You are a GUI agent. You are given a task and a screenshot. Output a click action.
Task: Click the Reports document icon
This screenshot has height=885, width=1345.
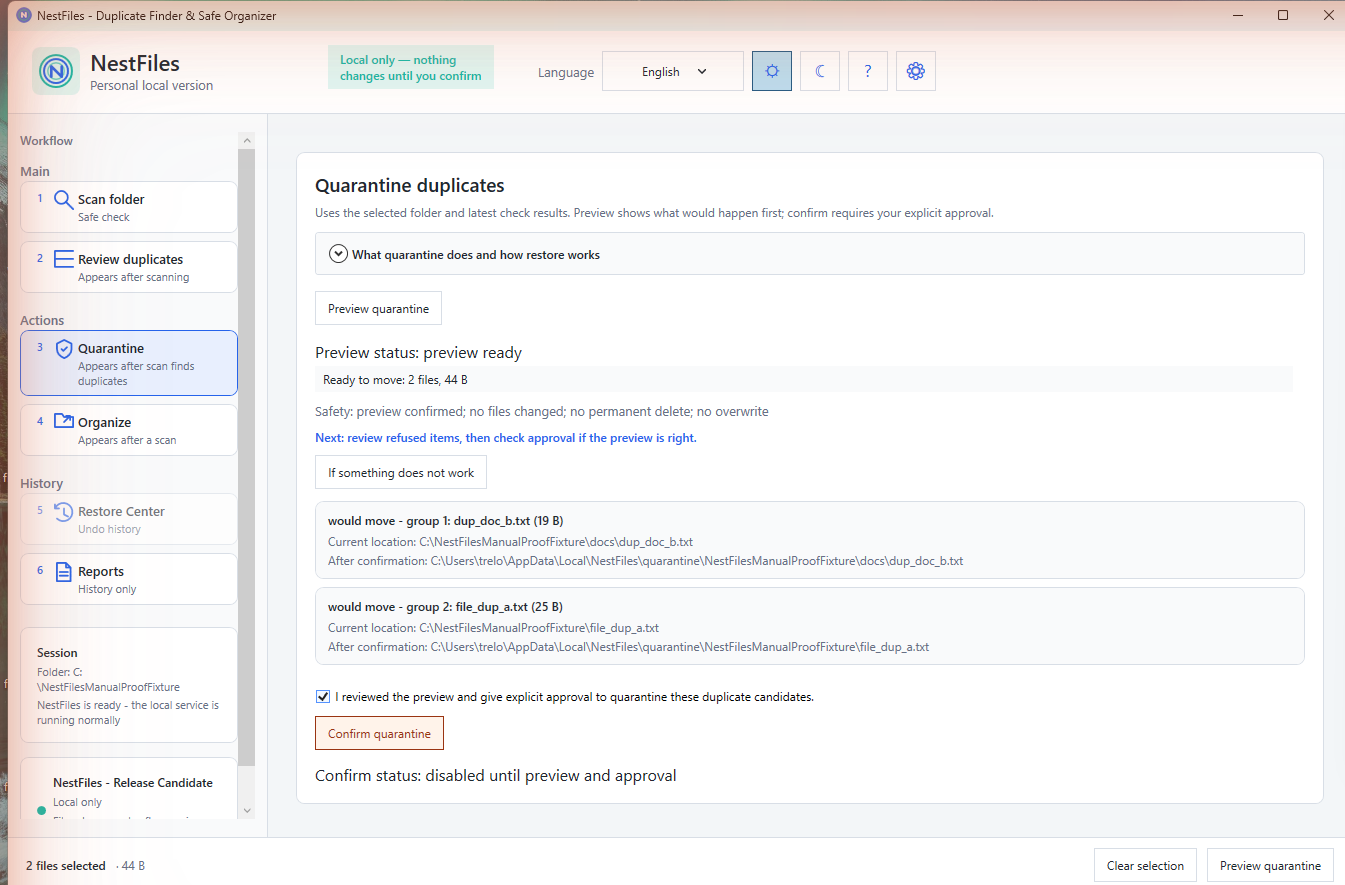[63, 572]
